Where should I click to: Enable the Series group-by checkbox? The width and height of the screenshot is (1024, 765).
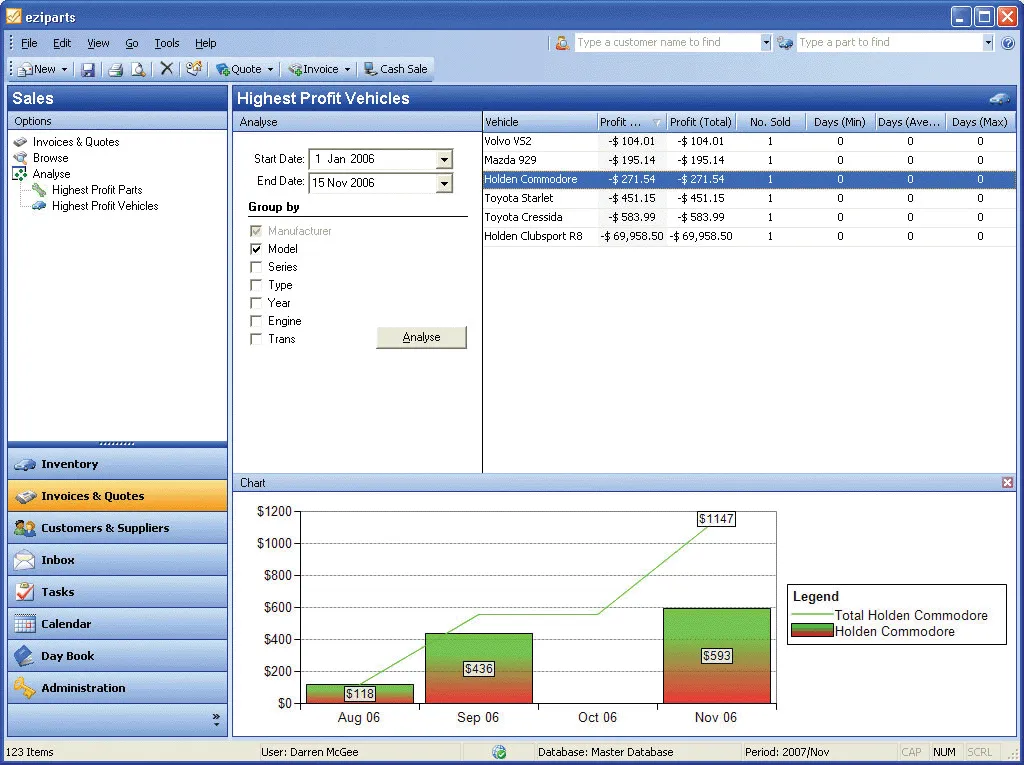point(256,267)
